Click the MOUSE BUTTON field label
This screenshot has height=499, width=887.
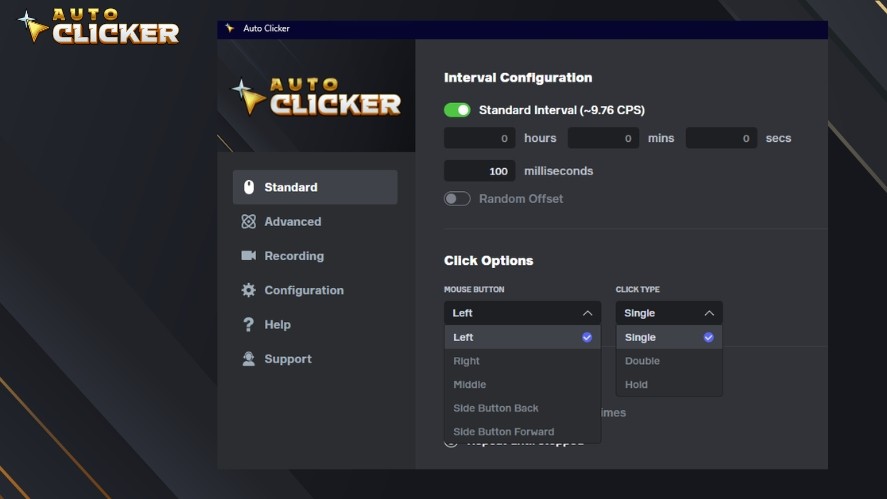coord(474,289)
